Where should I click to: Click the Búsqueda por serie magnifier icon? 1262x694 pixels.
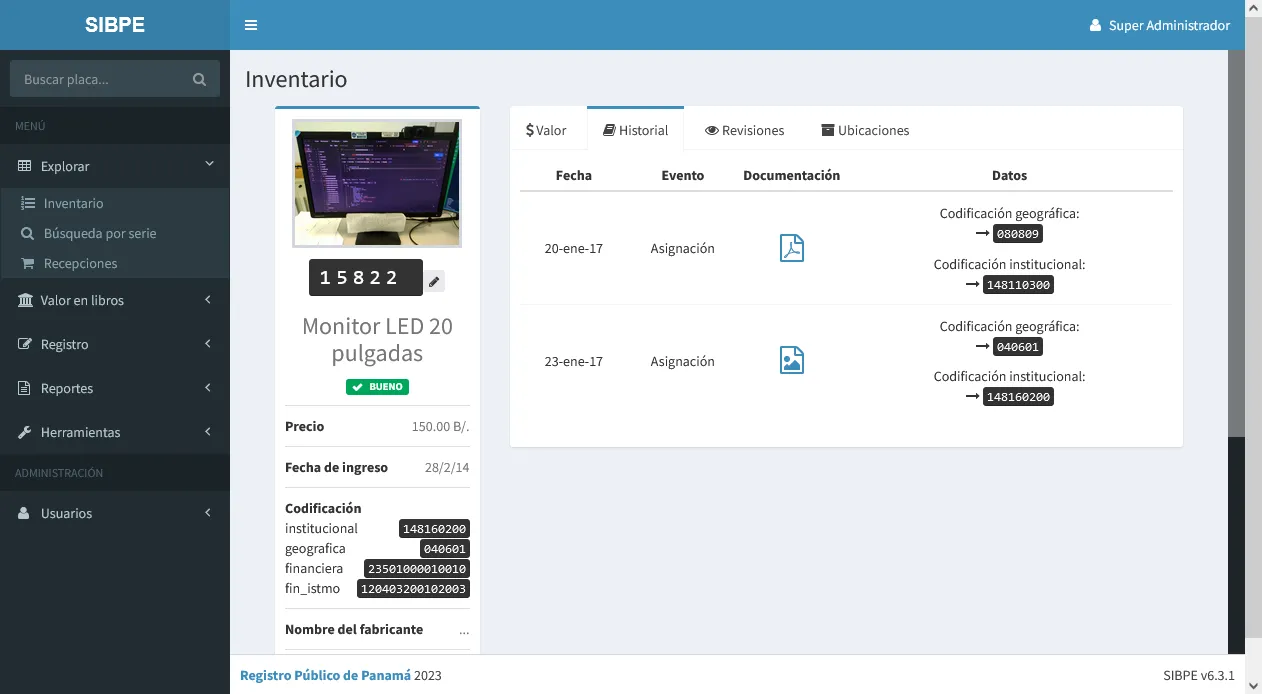(x=27, y=233)
